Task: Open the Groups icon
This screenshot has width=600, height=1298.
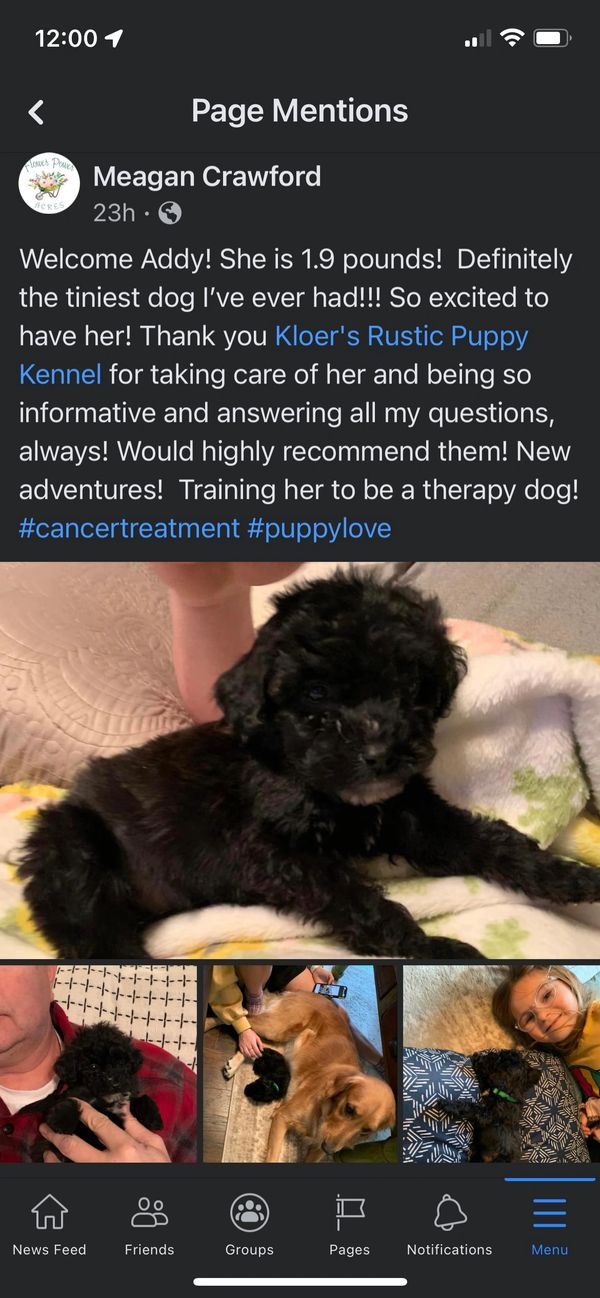Action: pos(249,1212)
